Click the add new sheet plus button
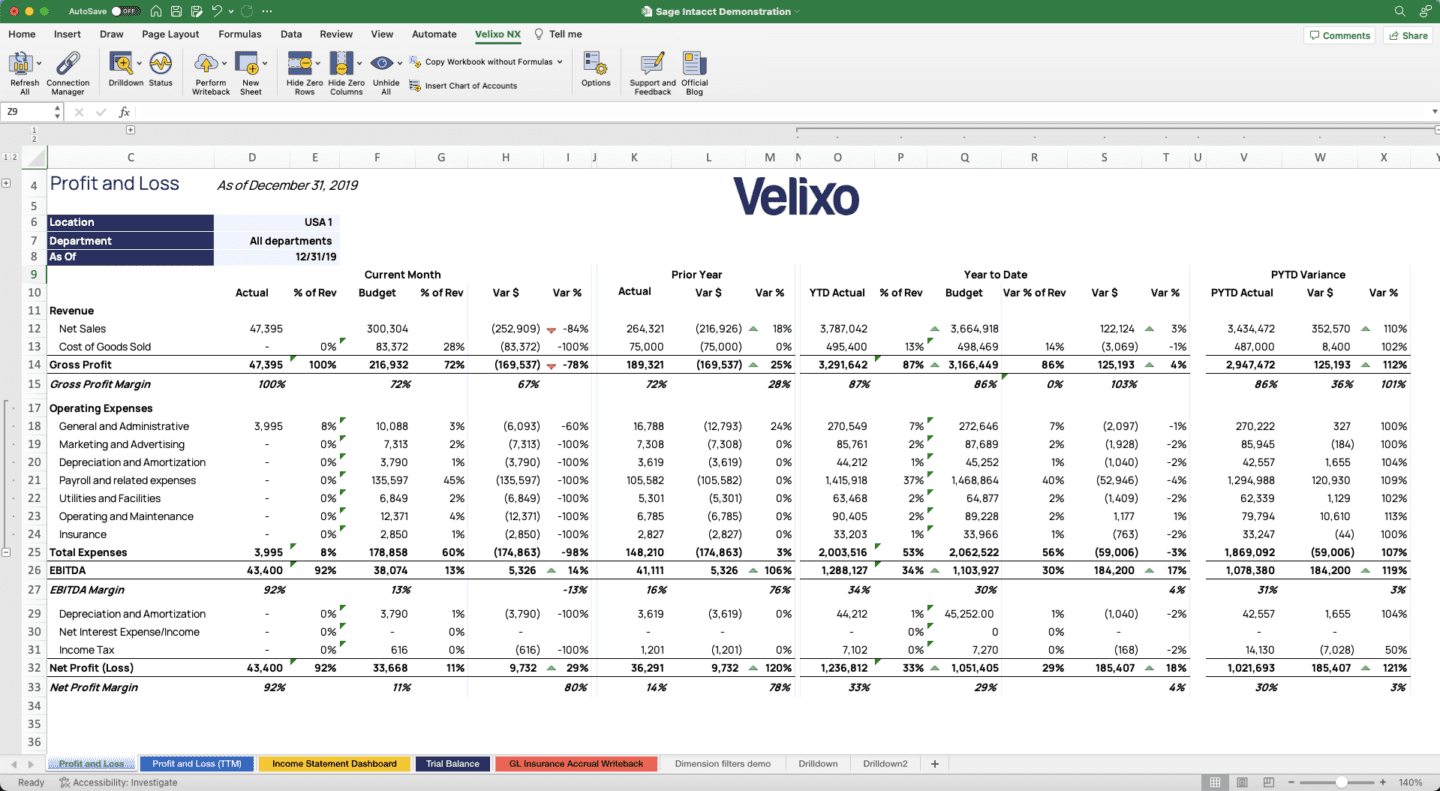This screenshot has width=1440, height=791. pos(934,763)
